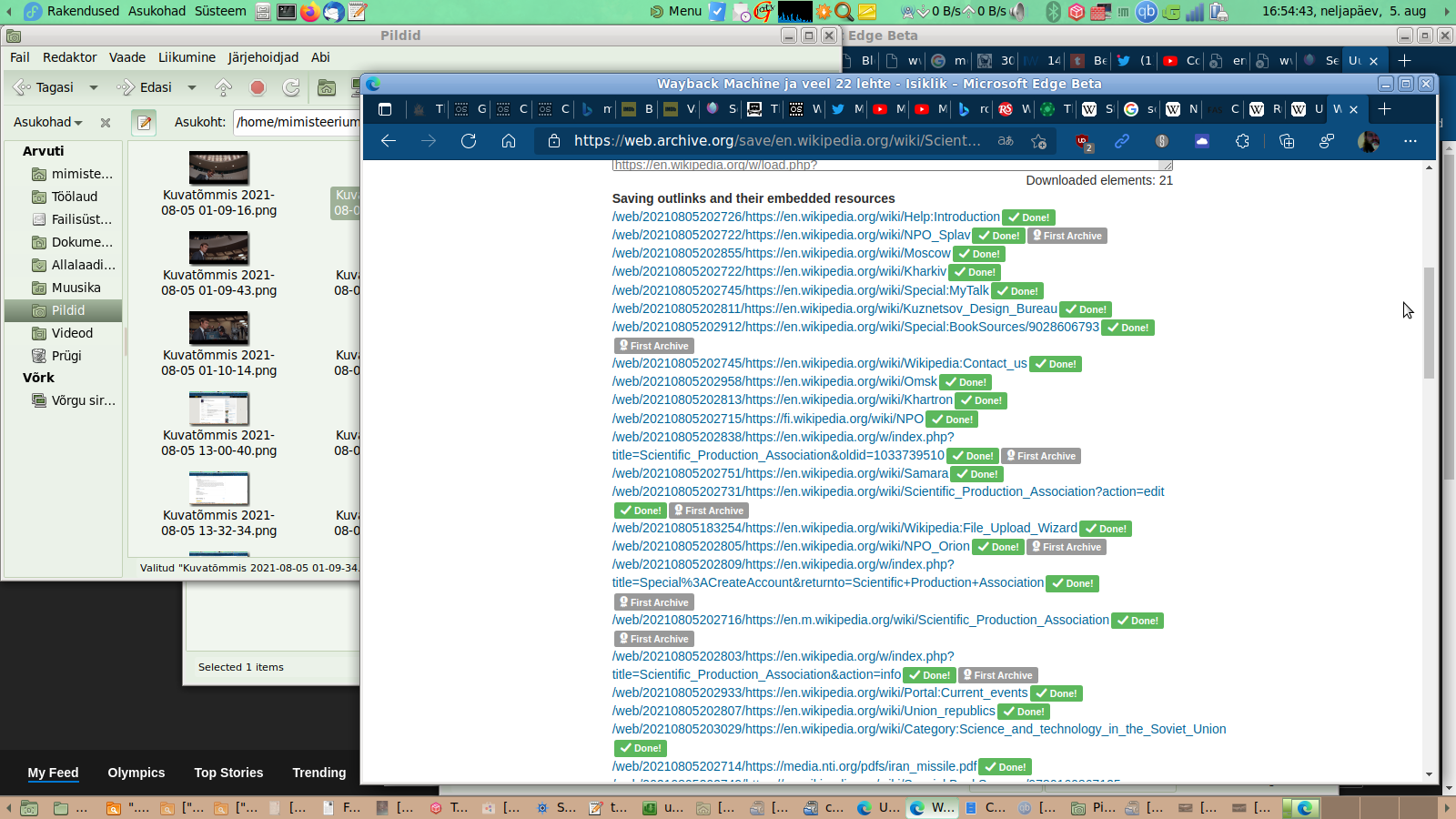Open the Fail menu in file manager

coord(20,57)
